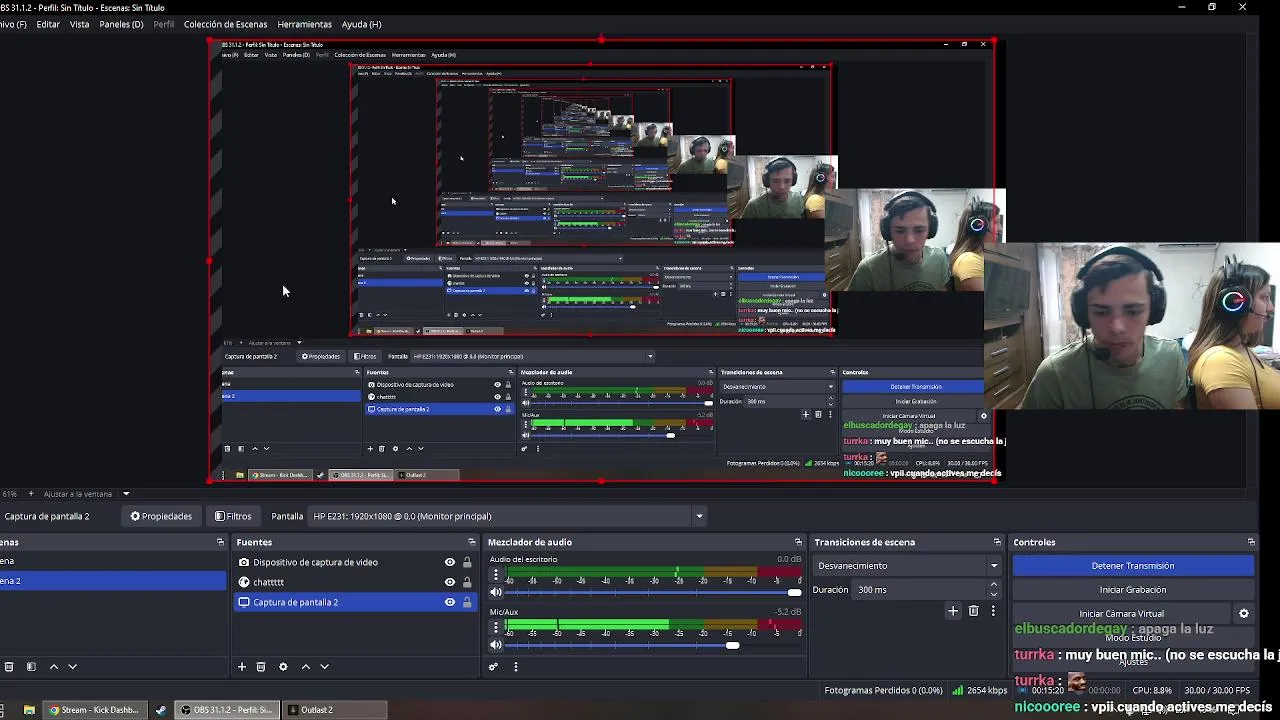1280x720 pixels.
Task: Open the Herramientas menu
Action: pyautogui.click(x=304, y=24)
